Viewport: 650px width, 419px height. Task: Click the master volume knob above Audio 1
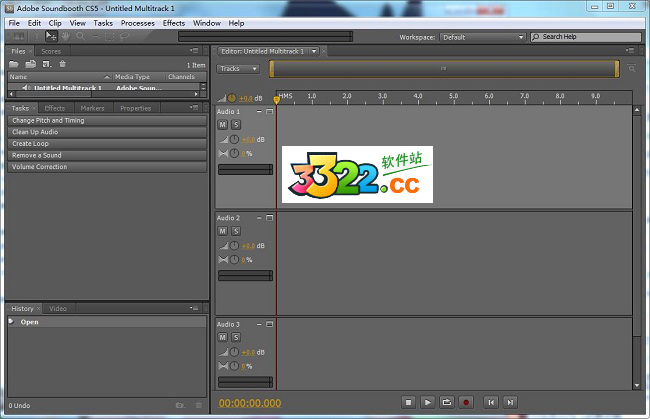232,98
